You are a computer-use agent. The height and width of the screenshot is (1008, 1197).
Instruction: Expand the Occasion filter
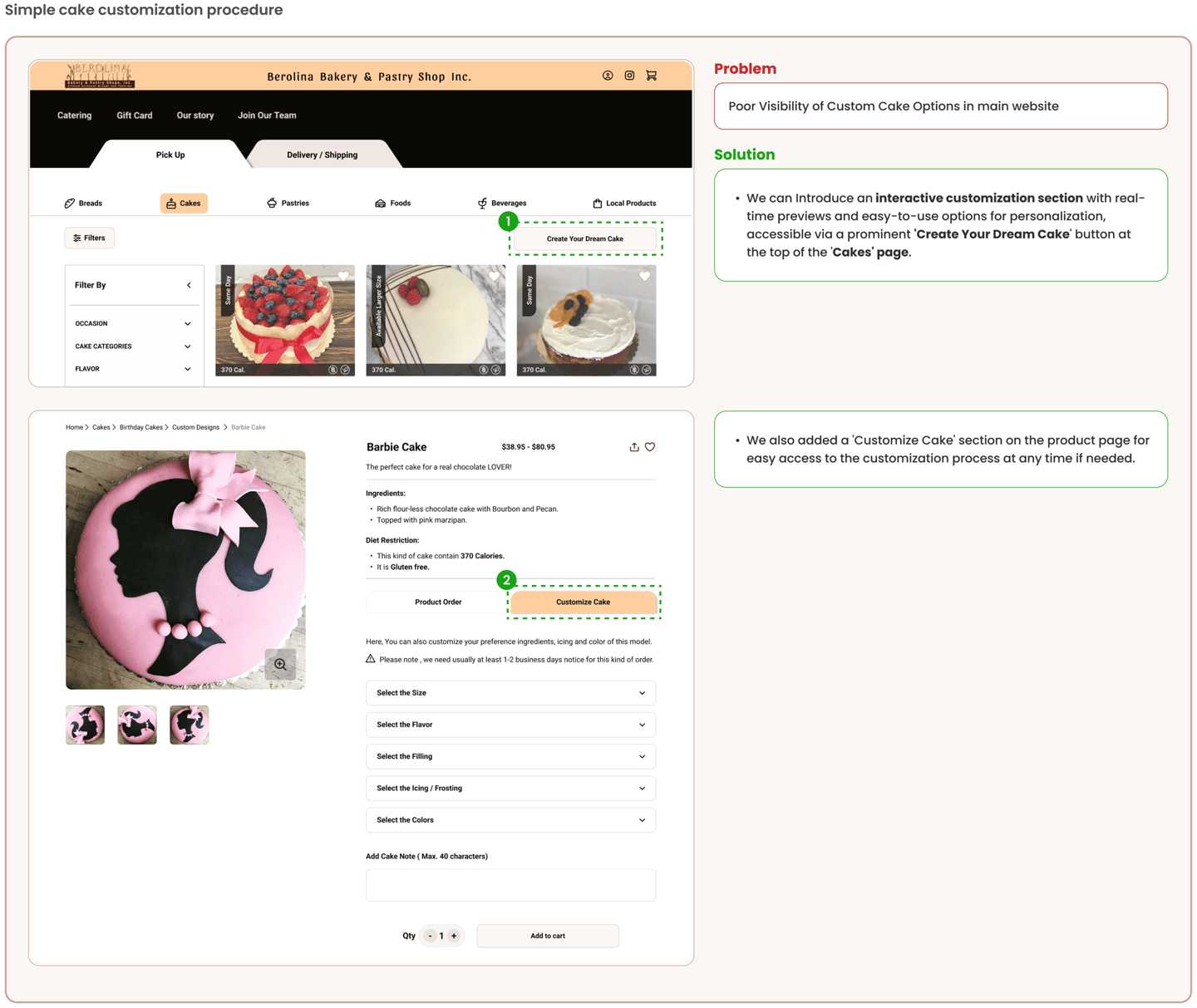tap(133, 323)
